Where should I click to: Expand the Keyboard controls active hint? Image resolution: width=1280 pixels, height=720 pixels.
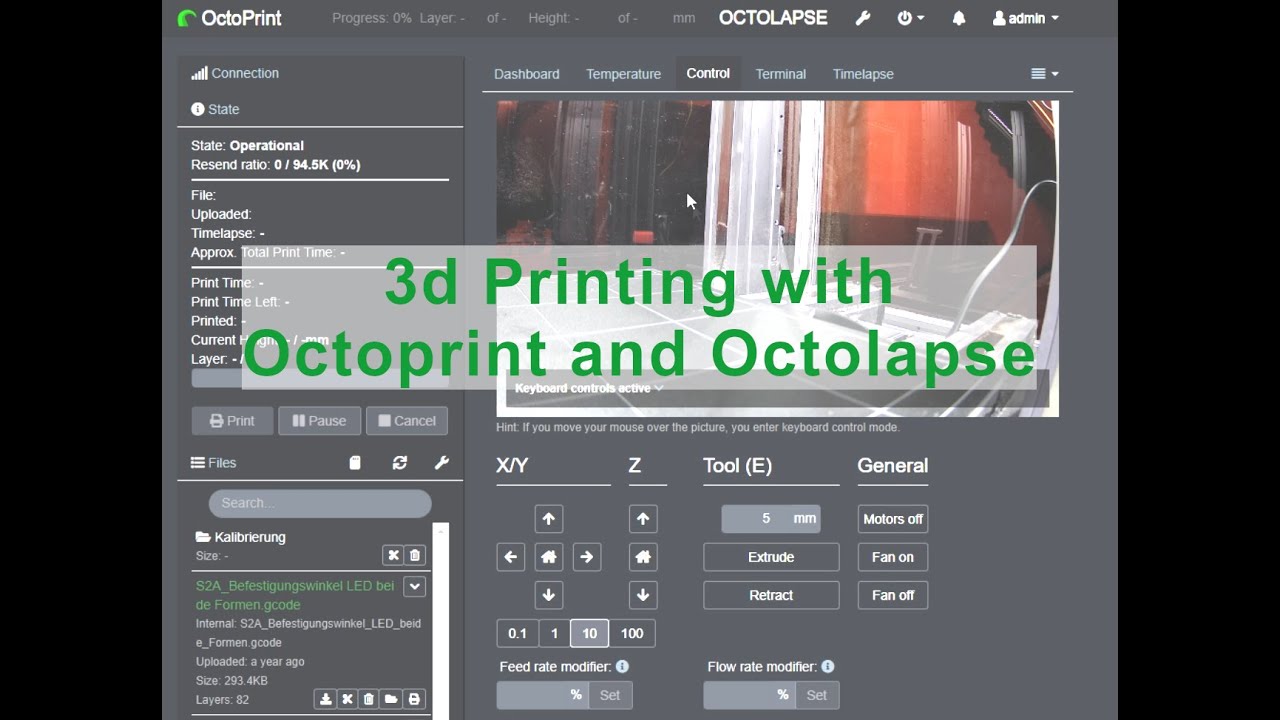click(589, 388)
